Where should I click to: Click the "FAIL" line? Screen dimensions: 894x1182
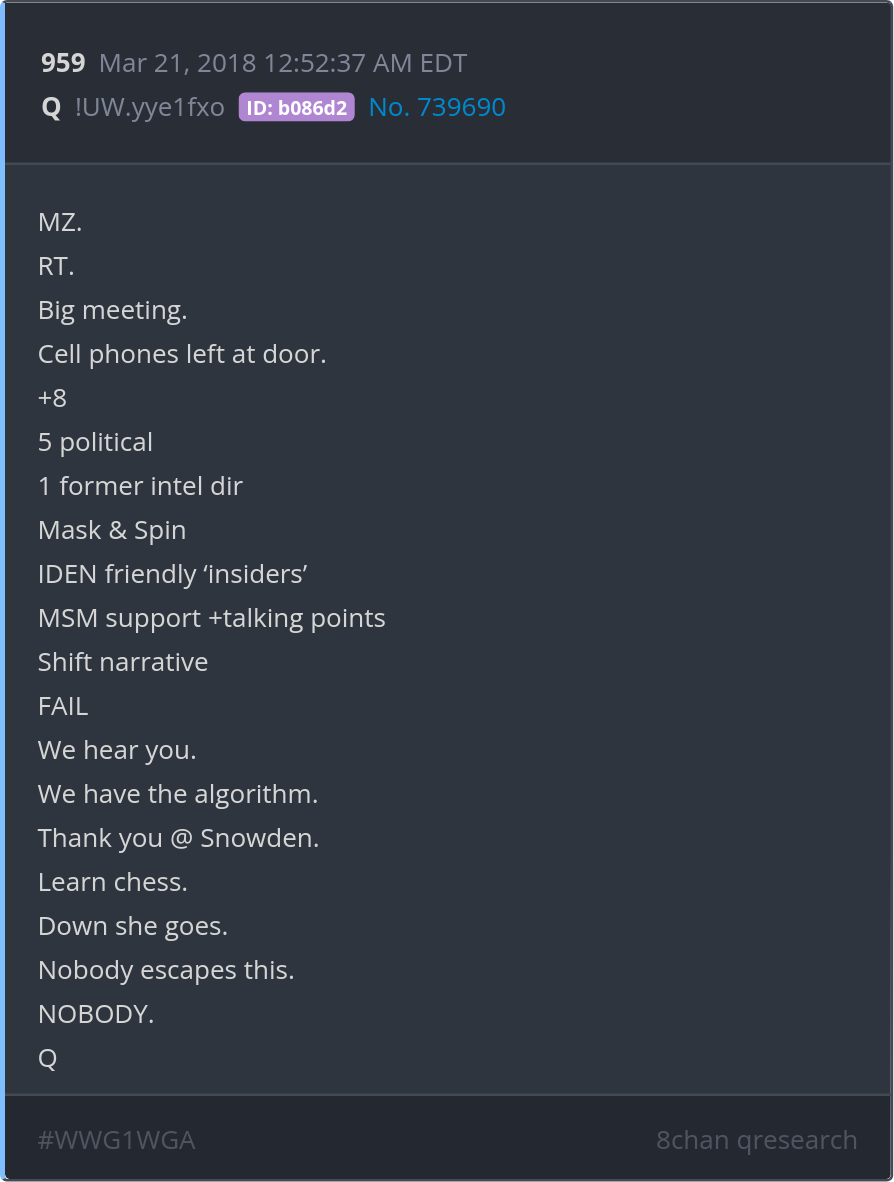coord(63,706)
